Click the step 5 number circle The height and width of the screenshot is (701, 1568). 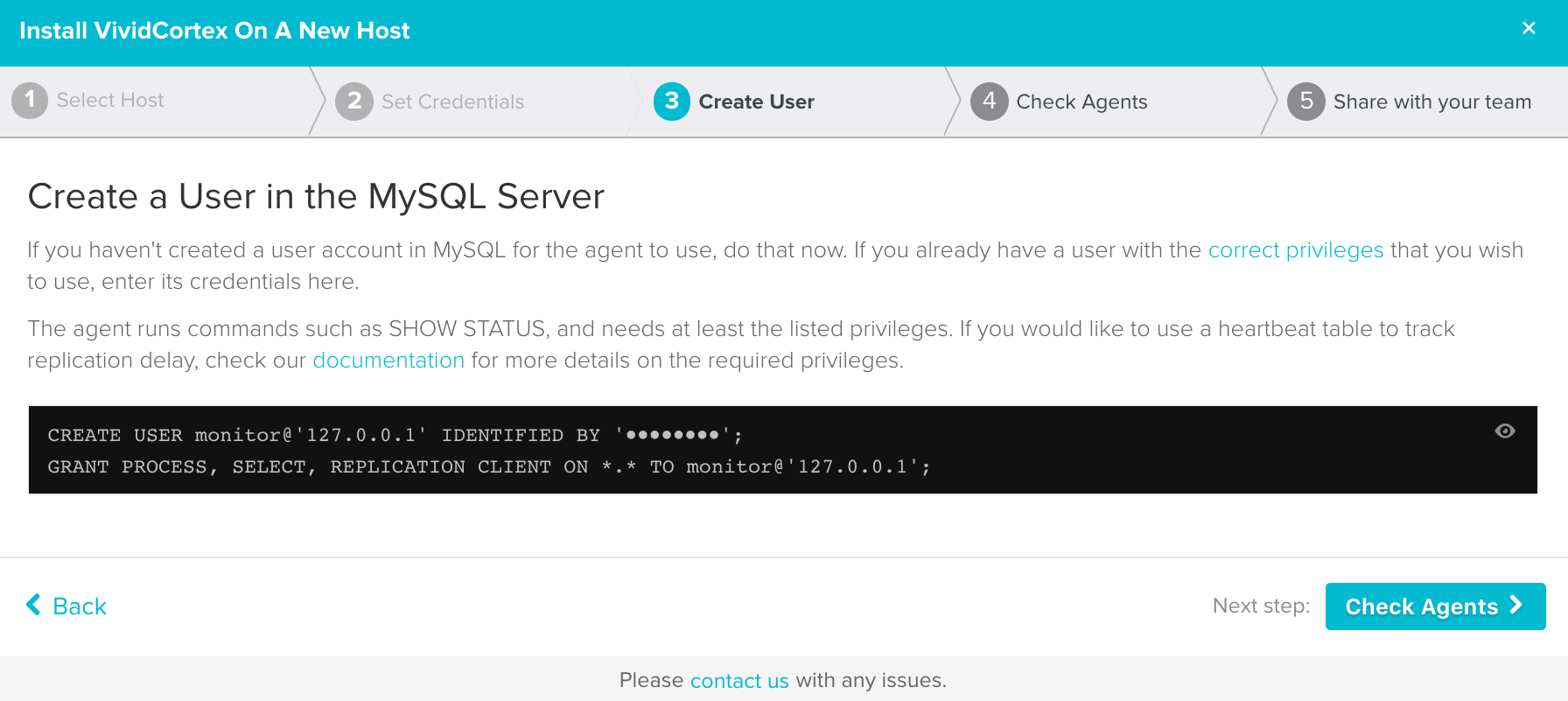tap(1306, 102)
